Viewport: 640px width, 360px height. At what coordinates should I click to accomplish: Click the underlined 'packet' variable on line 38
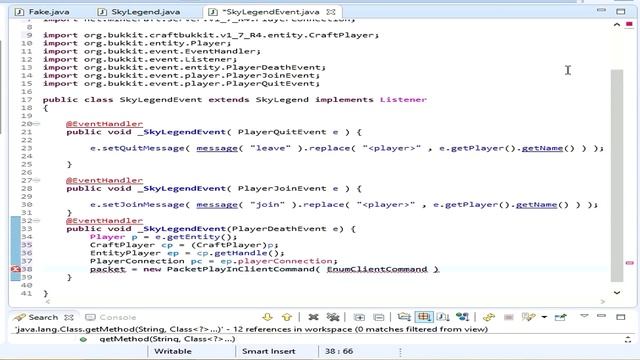click(x=108, y=269)
